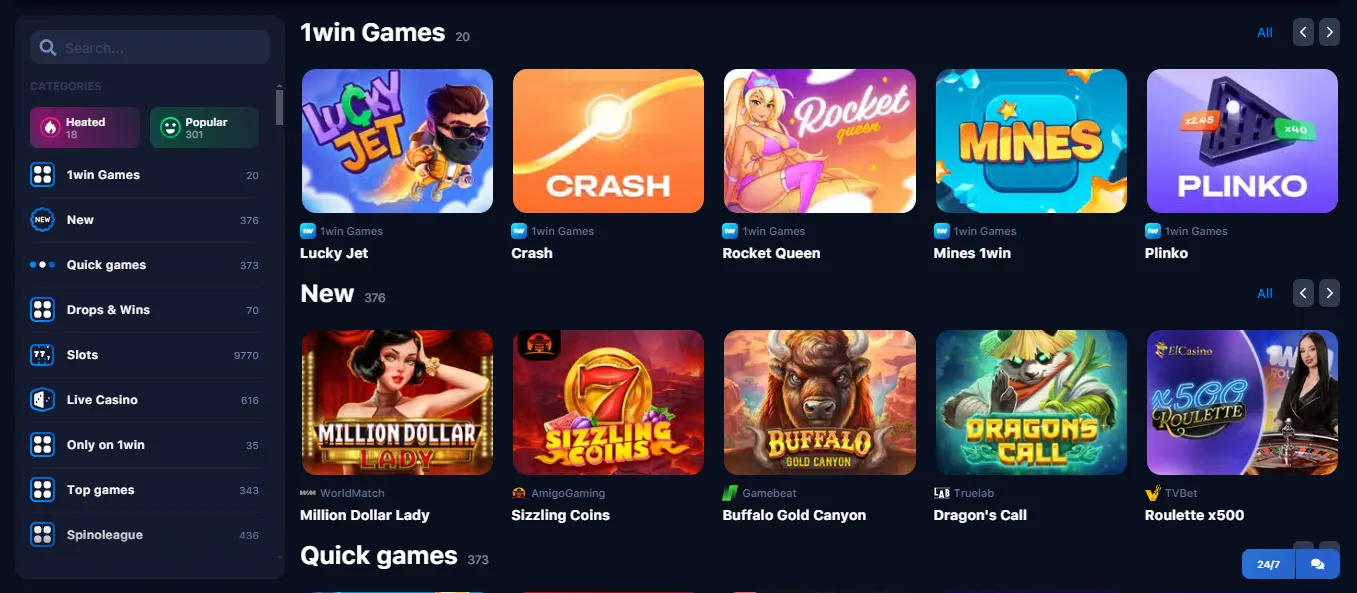This screenshot has width=1357, height=593.
Task: Open the live chat bubble icon
Action: click(x=1317, y=564)
